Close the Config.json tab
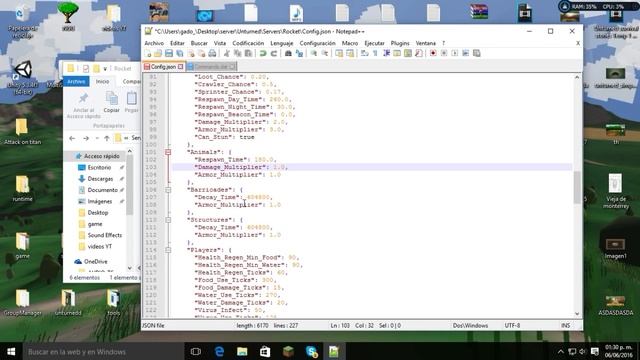Screen dimensions: 640x360 [x=180, y=67]
